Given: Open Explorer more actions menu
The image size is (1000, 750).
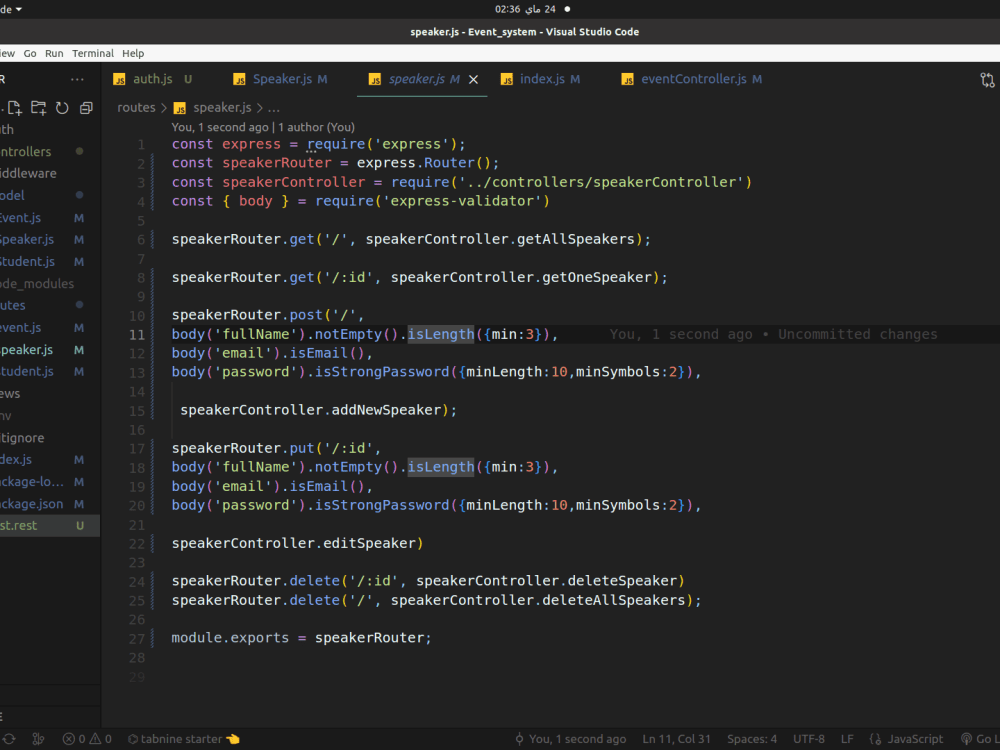Looking at the screenshot, I should coord(77,78).
